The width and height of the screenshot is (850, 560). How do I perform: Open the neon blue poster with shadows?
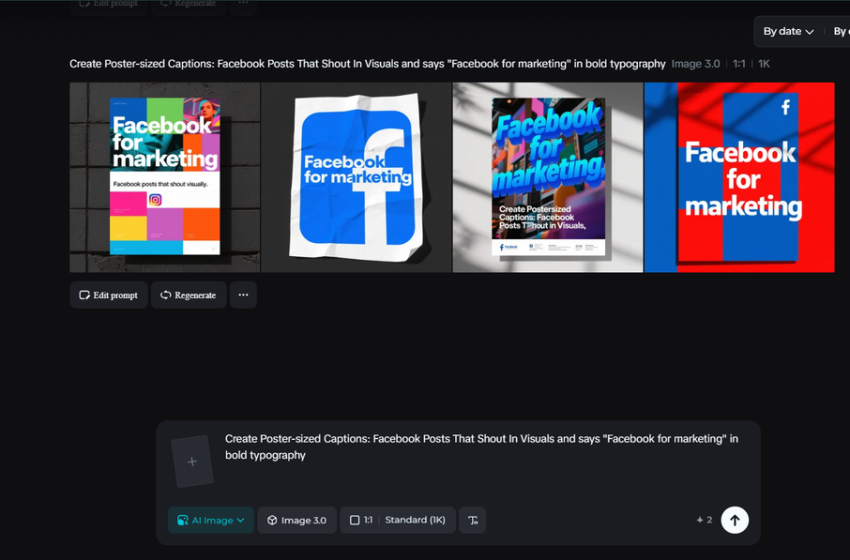tap(547, 177)
